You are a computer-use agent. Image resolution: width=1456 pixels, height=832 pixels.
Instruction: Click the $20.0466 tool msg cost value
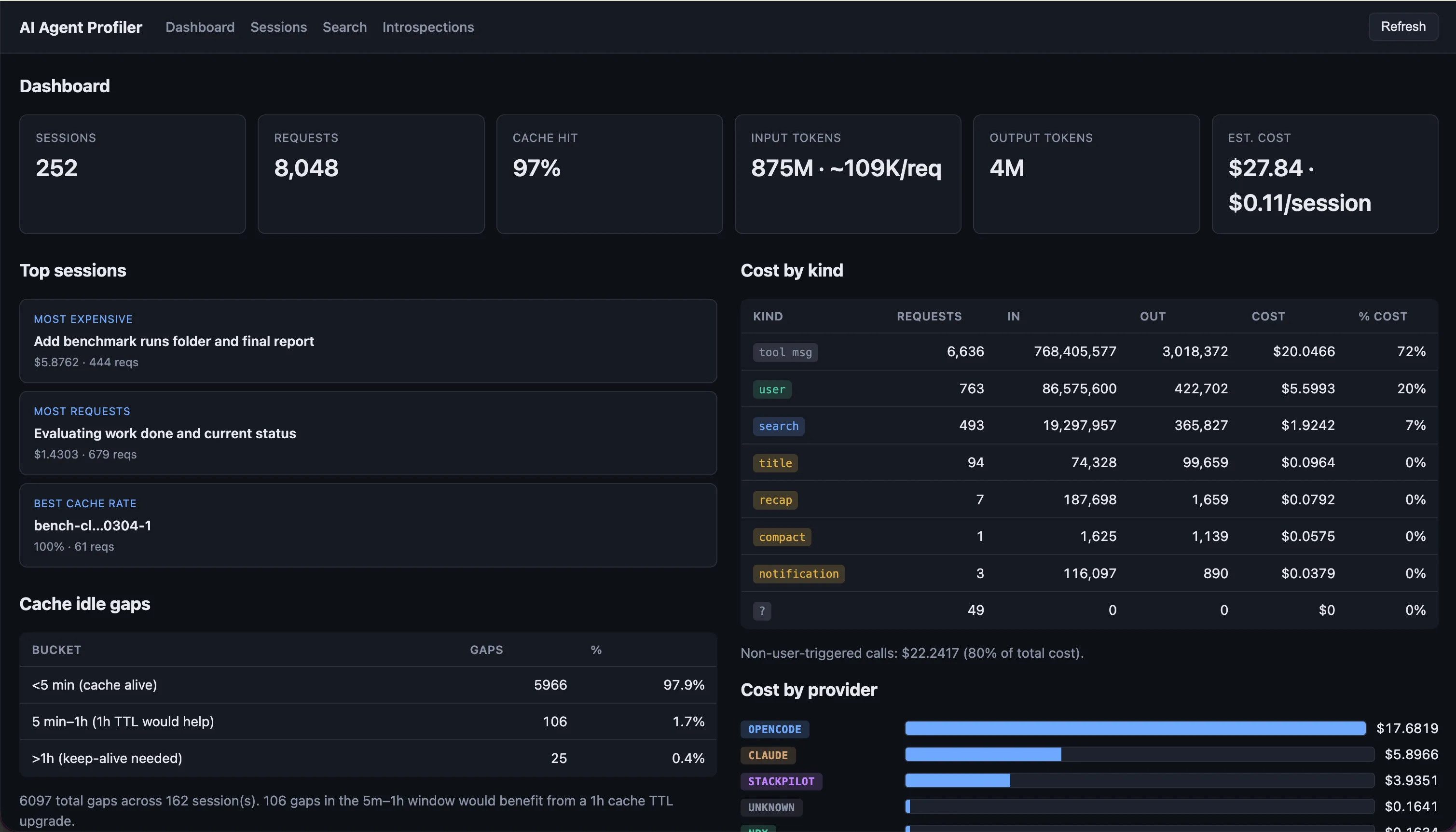point(1304,351)
